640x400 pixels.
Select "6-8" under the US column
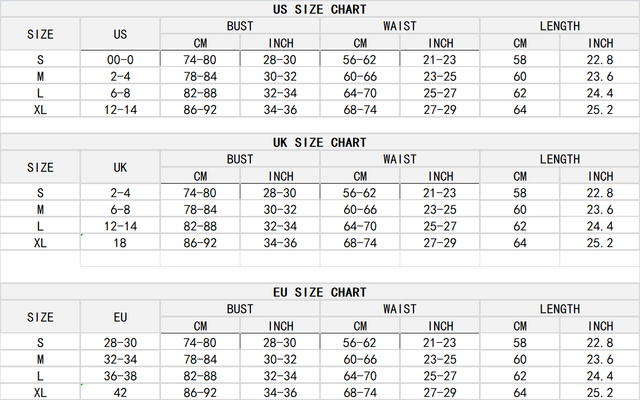121,92
